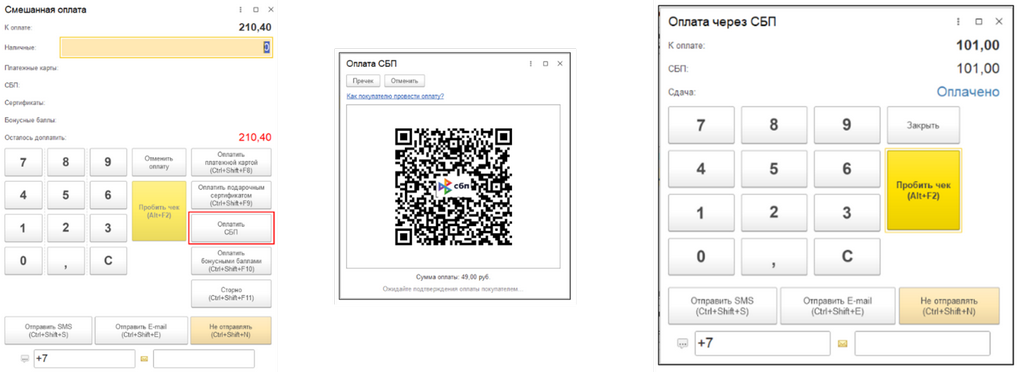The width and height of the screenshot is (1024, 372).
Task: Click Оплатить СБП in Смешанная оплата
Action: [231, 228]
